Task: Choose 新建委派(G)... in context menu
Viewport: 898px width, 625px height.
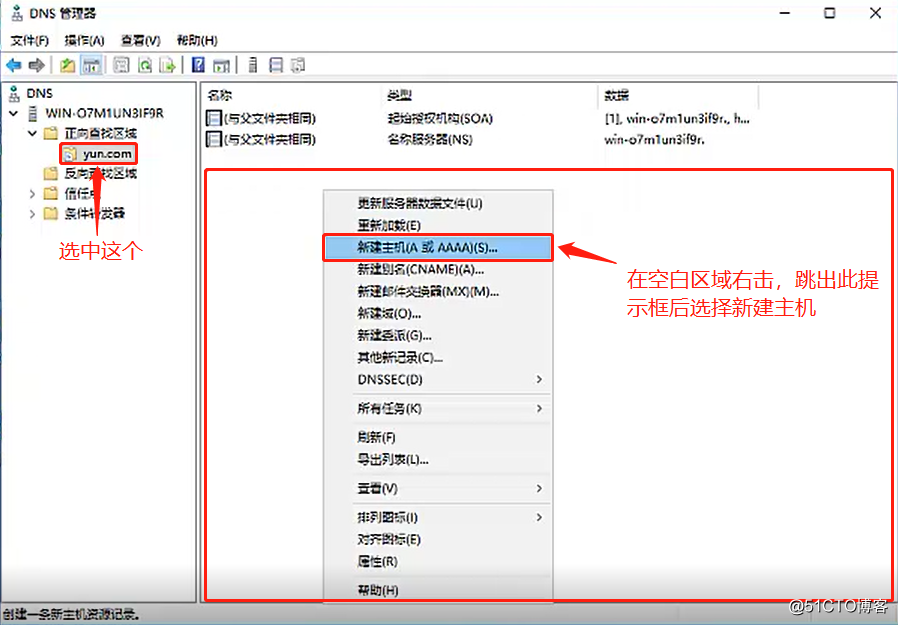Action: pyautogui.click(x=438, y=335)
